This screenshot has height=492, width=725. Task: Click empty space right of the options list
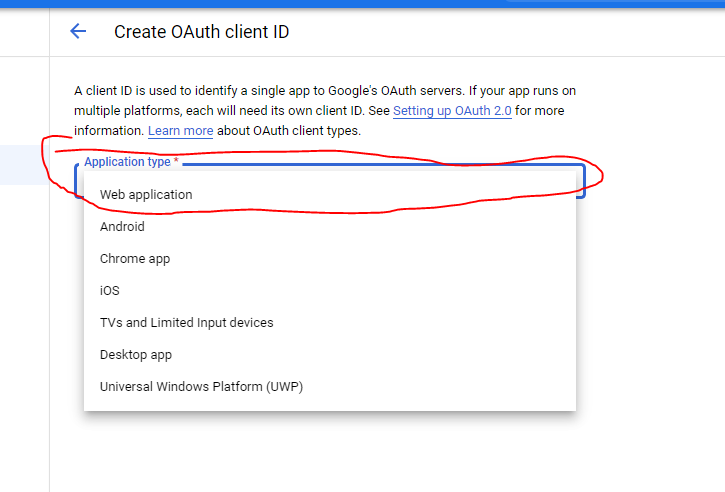click(650, 300)
